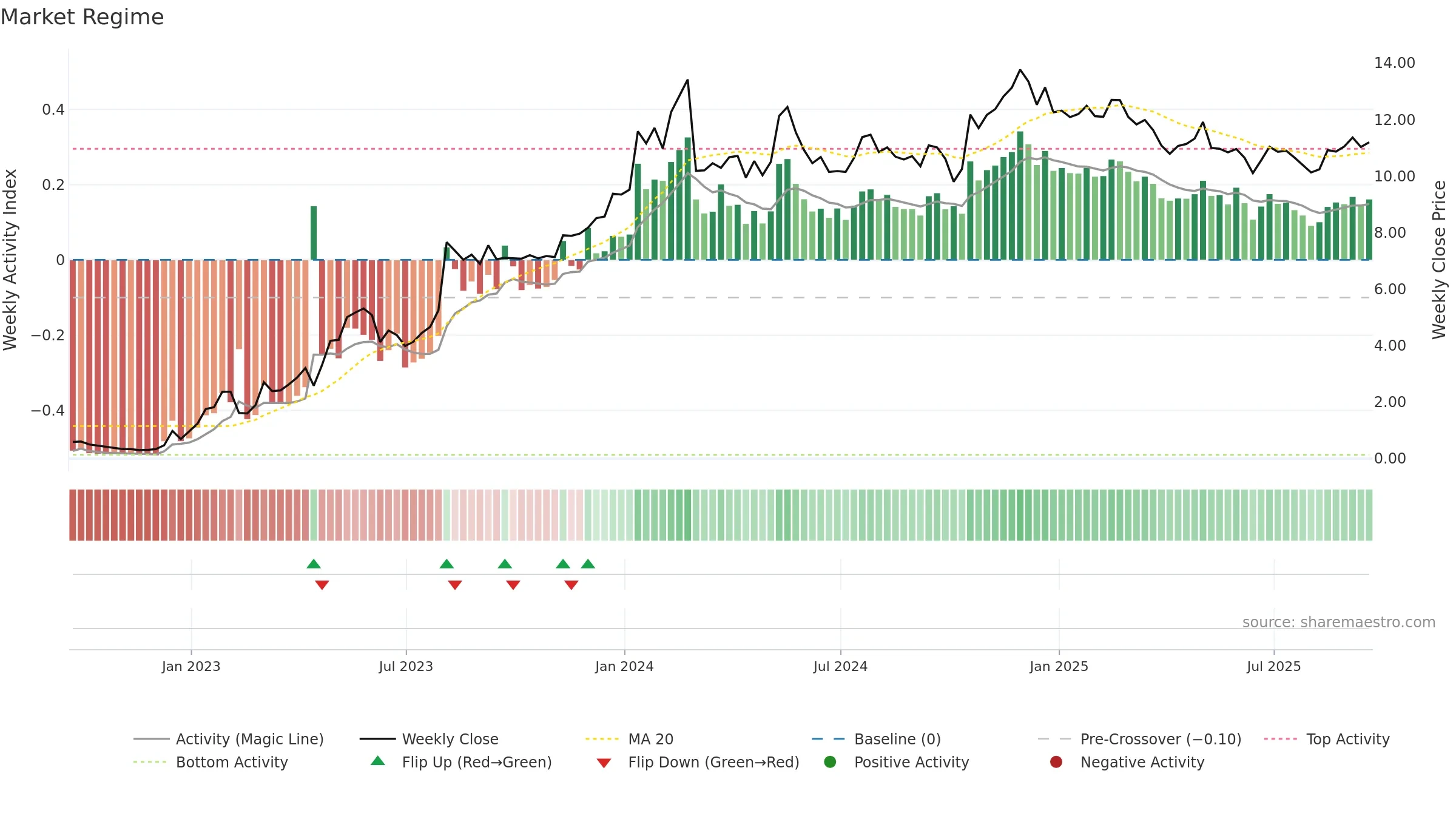
Task: Click the Weekly Activity Index axis title
Action: click(x=10, y=260)
